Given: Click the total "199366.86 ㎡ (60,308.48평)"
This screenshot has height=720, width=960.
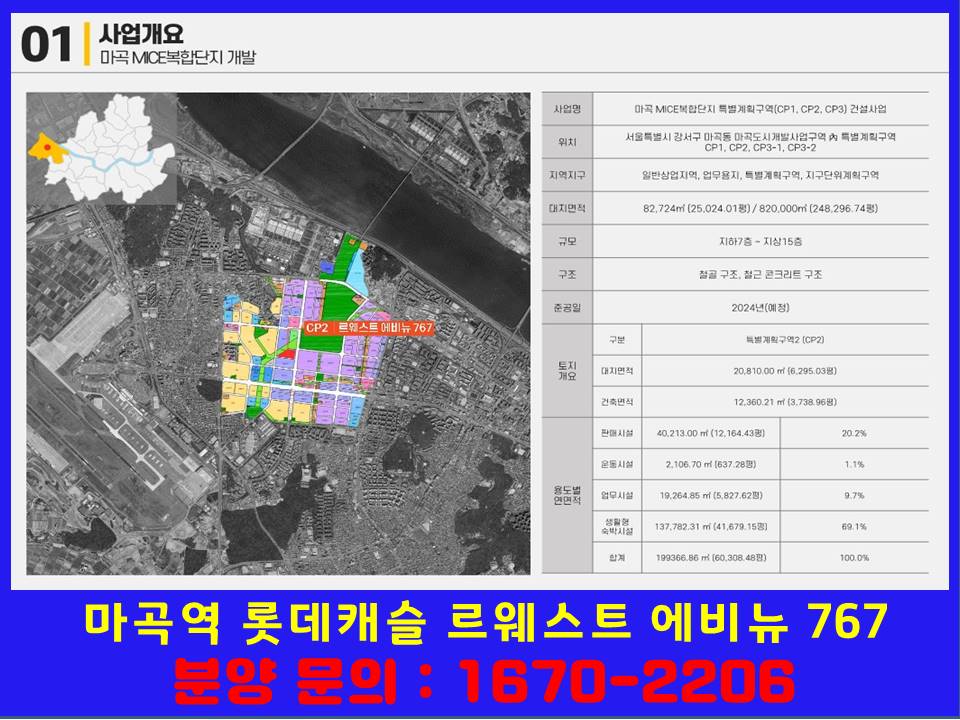Looking at the screenshot, I should point(711,558).
